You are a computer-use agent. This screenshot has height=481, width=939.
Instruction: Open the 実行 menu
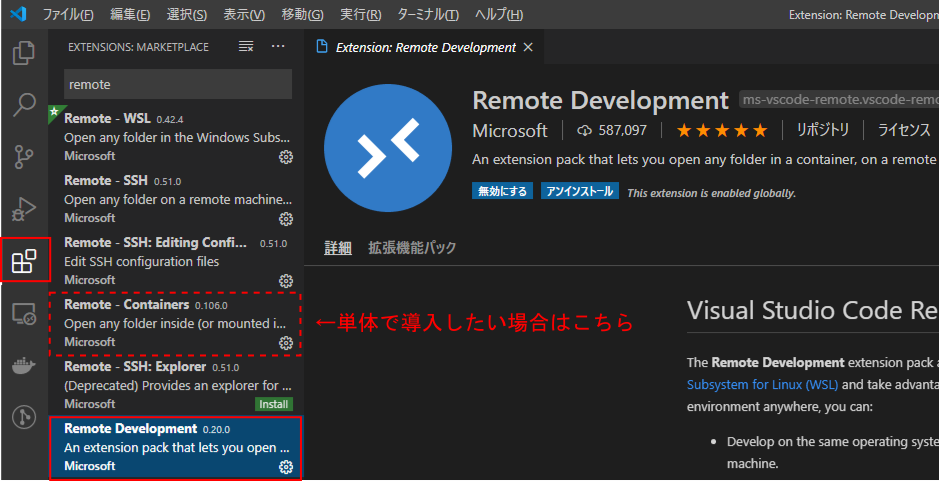tap(360, 14)
